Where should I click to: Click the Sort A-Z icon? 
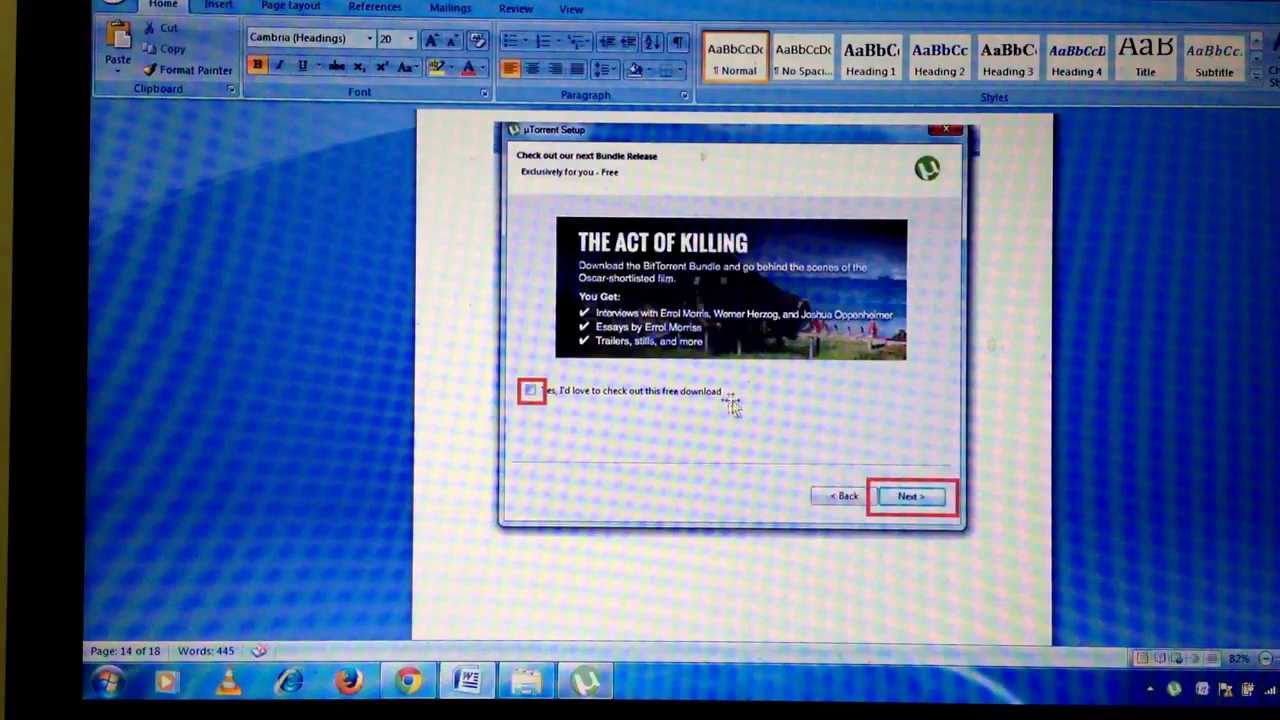(x=652, y=42)
